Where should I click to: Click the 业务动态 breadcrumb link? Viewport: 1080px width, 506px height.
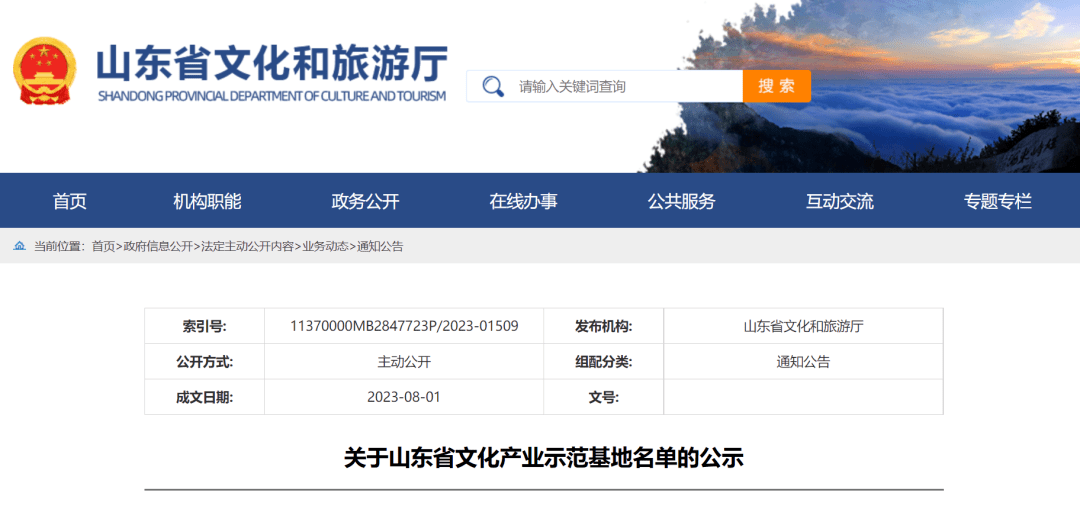(x=325, y=246)
